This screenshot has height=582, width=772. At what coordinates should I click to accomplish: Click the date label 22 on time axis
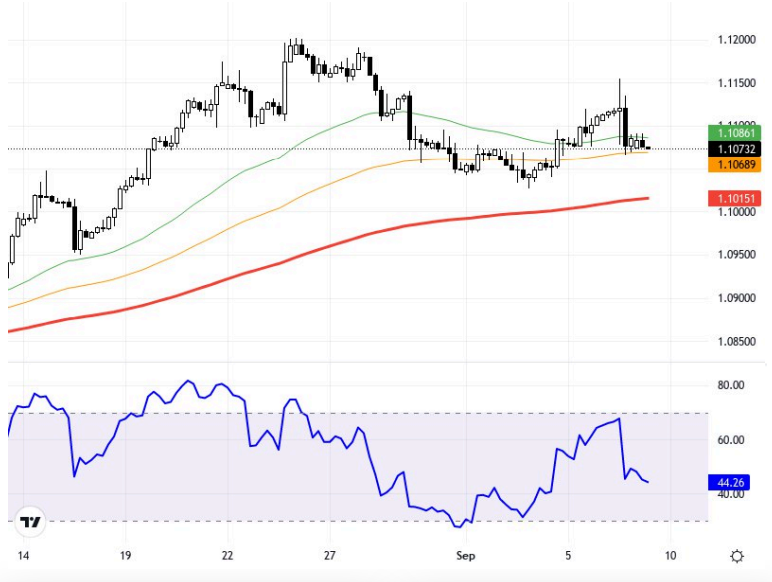point(227,556)
